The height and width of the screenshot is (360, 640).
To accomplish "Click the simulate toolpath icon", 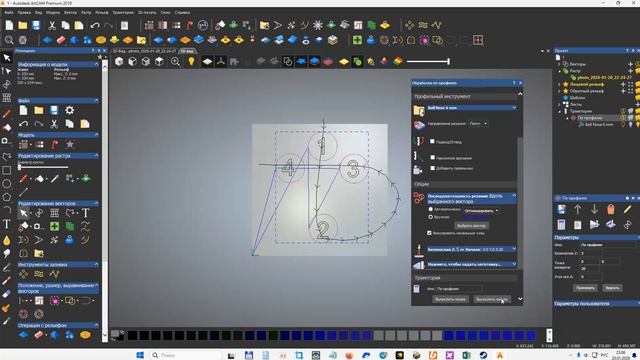I will coord(594,224).
